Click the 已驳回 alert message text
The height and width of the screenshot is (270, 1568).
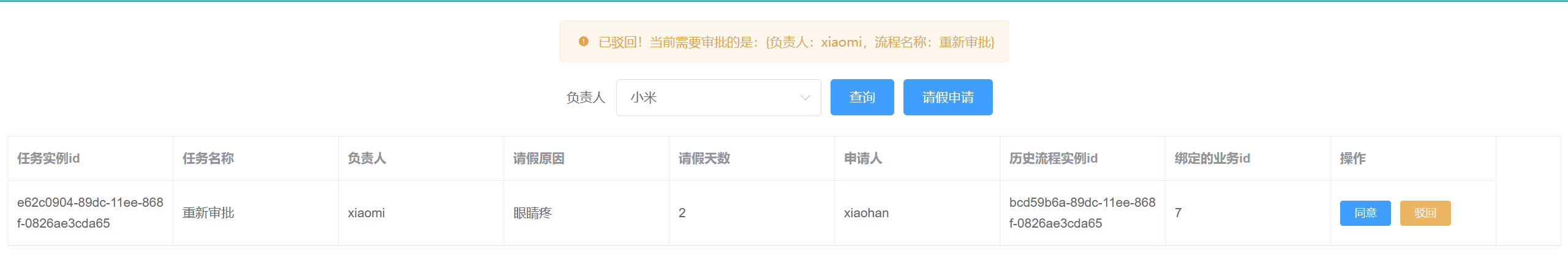(x=796, y=42)
